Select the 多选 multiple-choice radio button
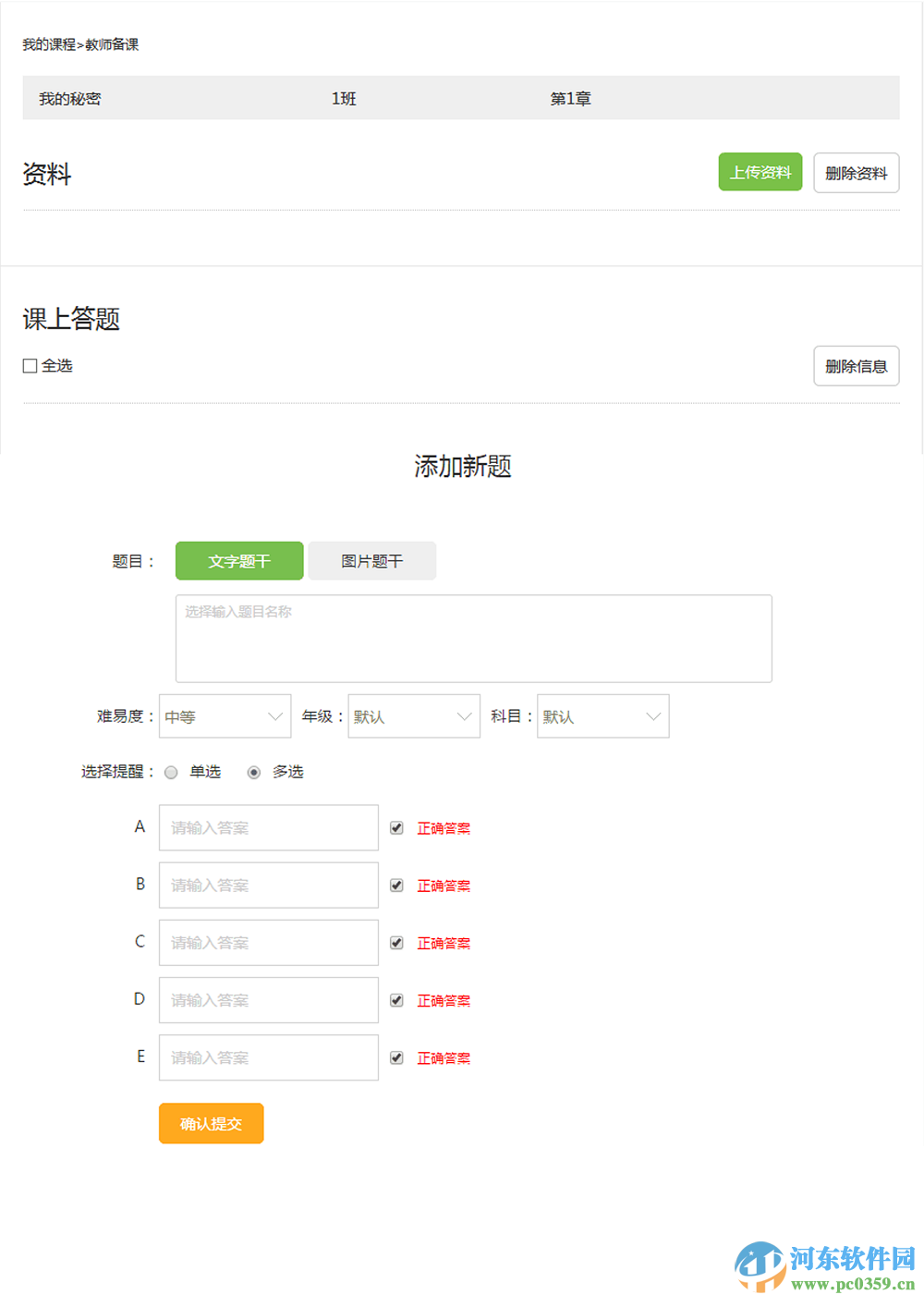The width and height of the screenshot is (924, 1307). click(254, 772)
